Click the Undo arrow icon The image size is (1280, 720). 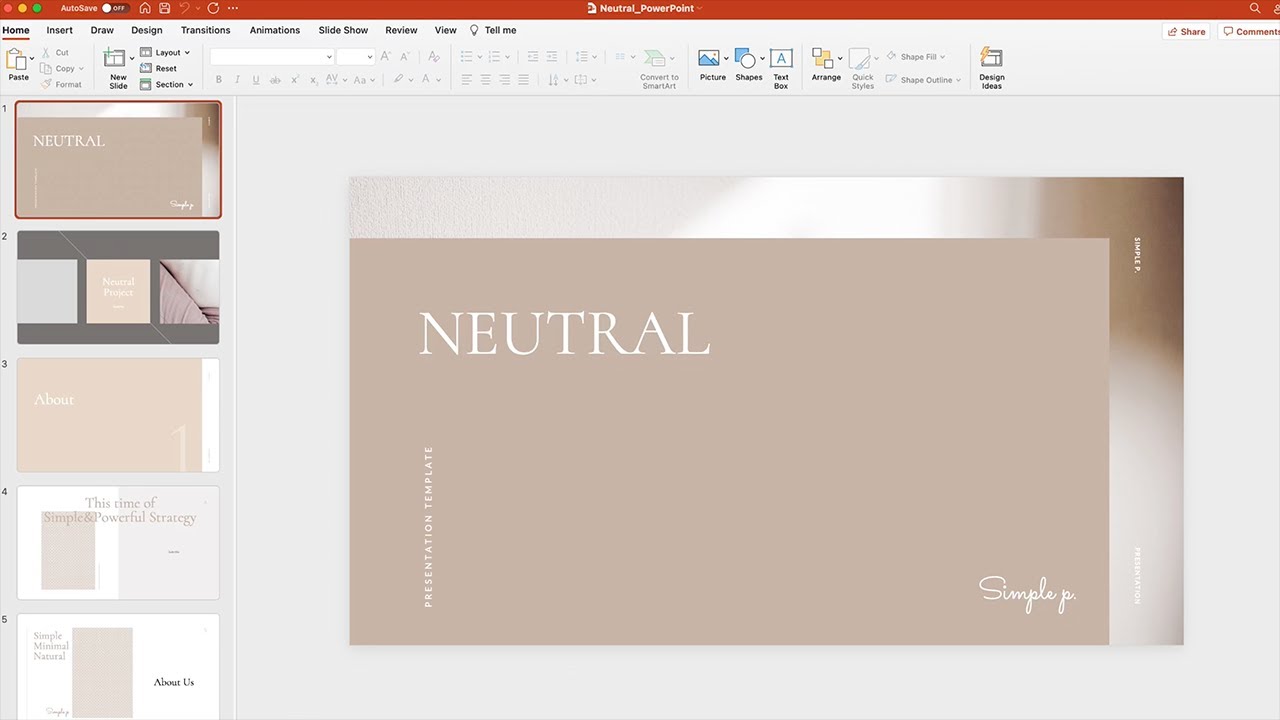184,8
